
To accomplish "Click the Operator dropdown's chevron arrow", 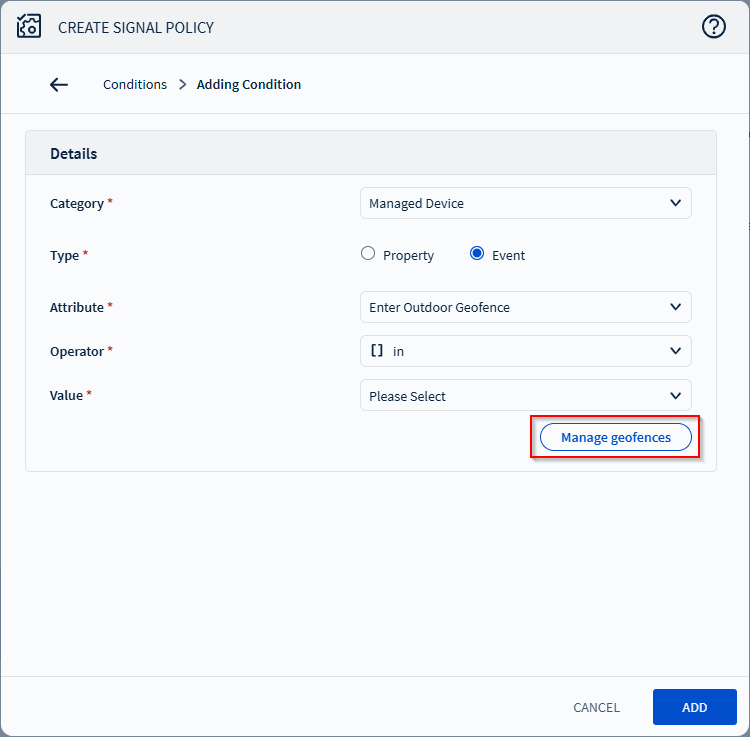I will click(x=675, y=351).
